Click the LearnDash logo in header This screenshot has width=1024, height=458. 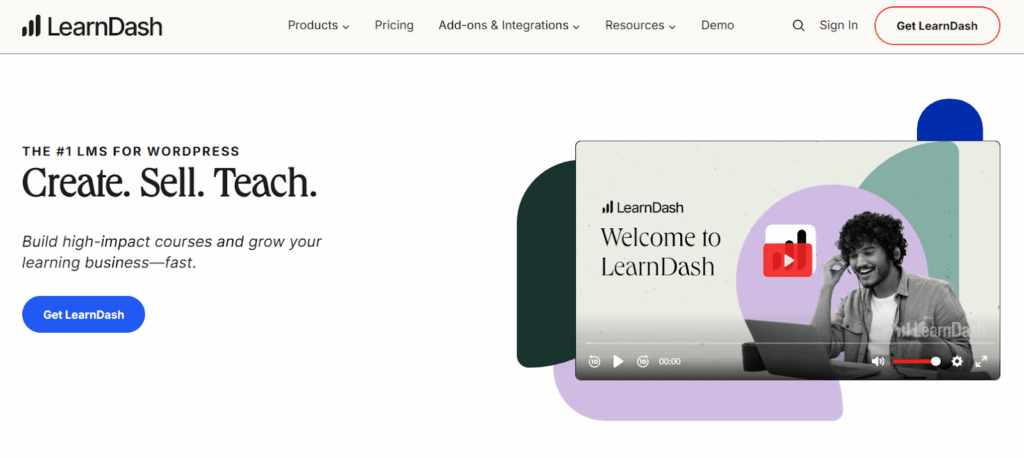point(92,26)
